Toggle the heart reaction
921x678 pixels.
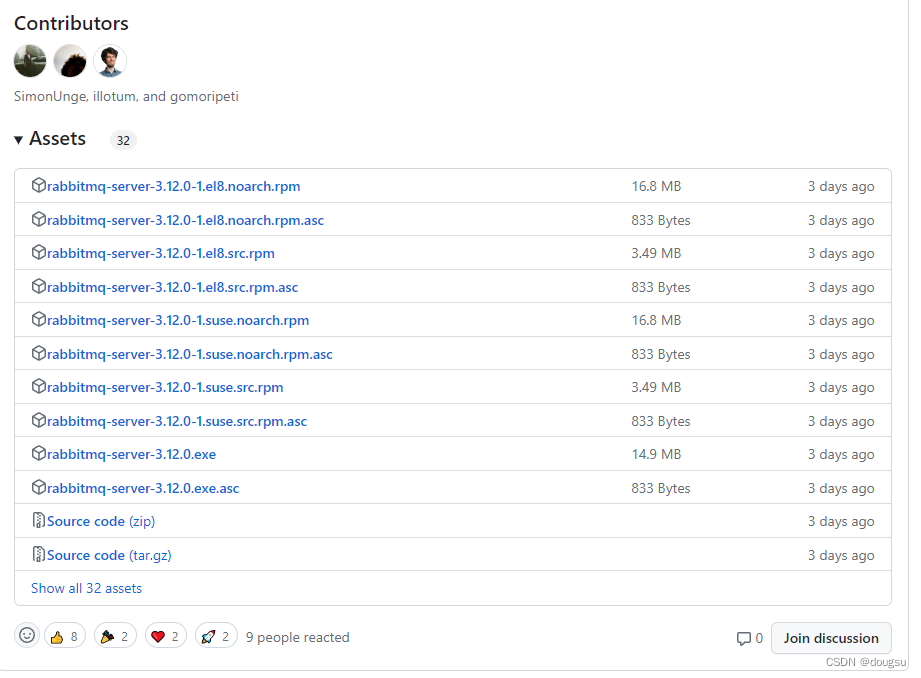click(x=165, y=635)
